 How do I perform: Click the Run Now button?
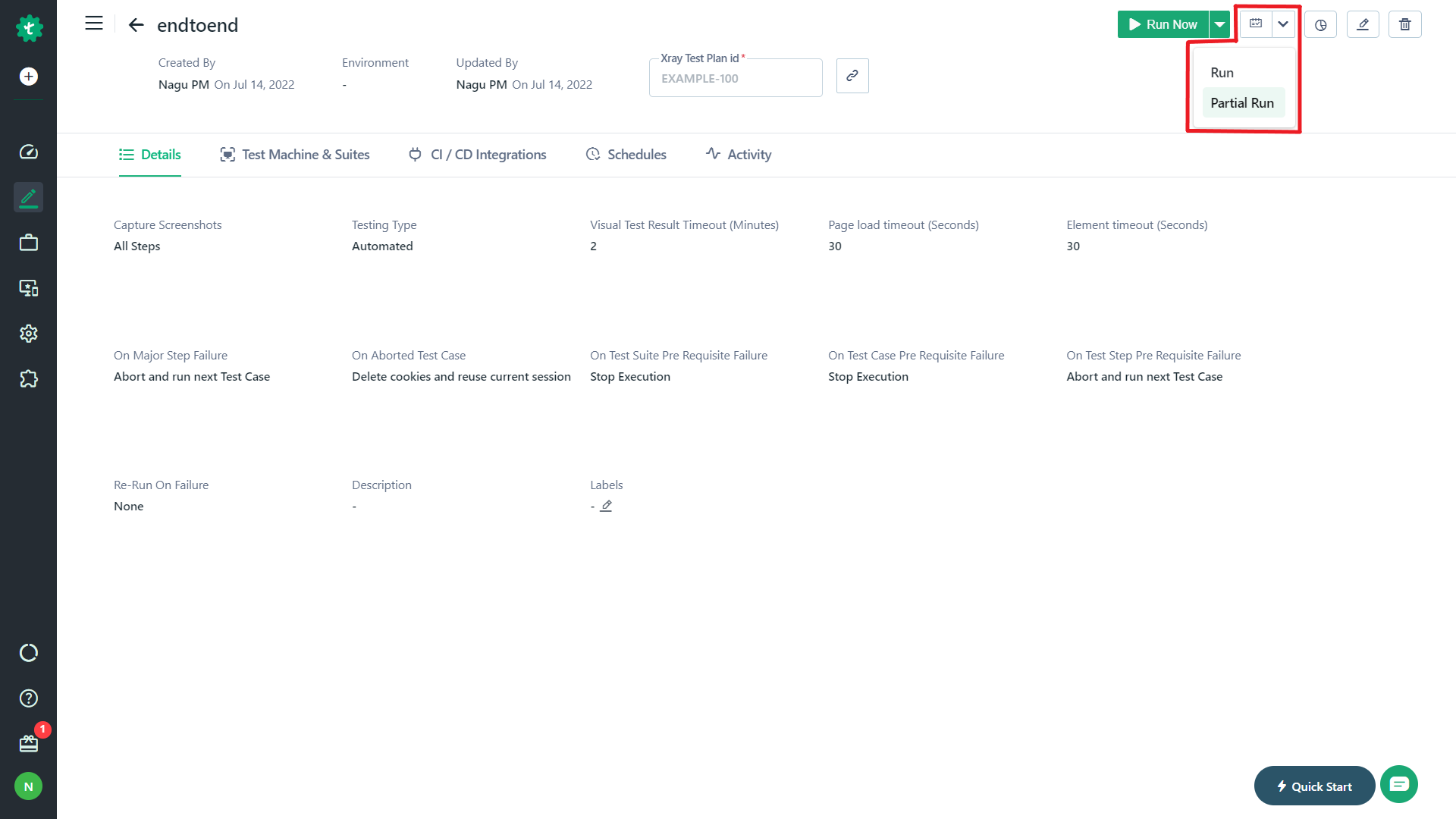(1163, 24)
